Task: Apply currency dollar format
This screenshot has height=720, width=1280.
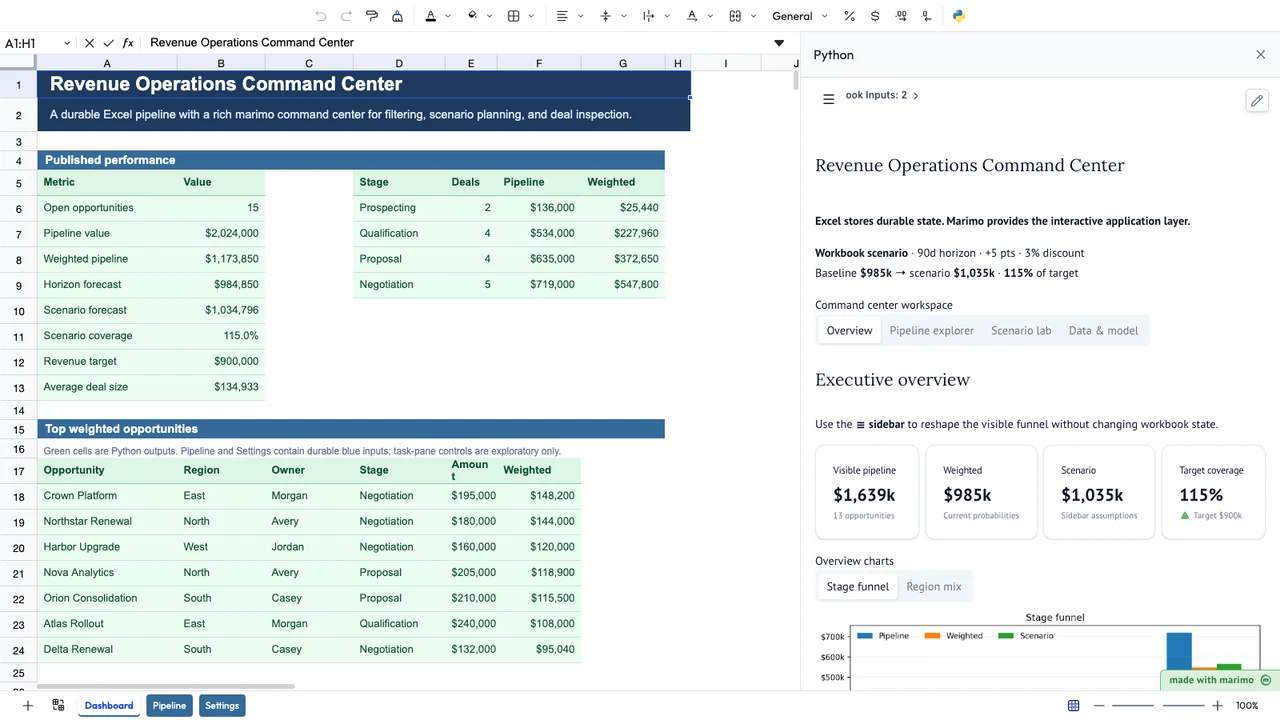Action: click(875, 16)
